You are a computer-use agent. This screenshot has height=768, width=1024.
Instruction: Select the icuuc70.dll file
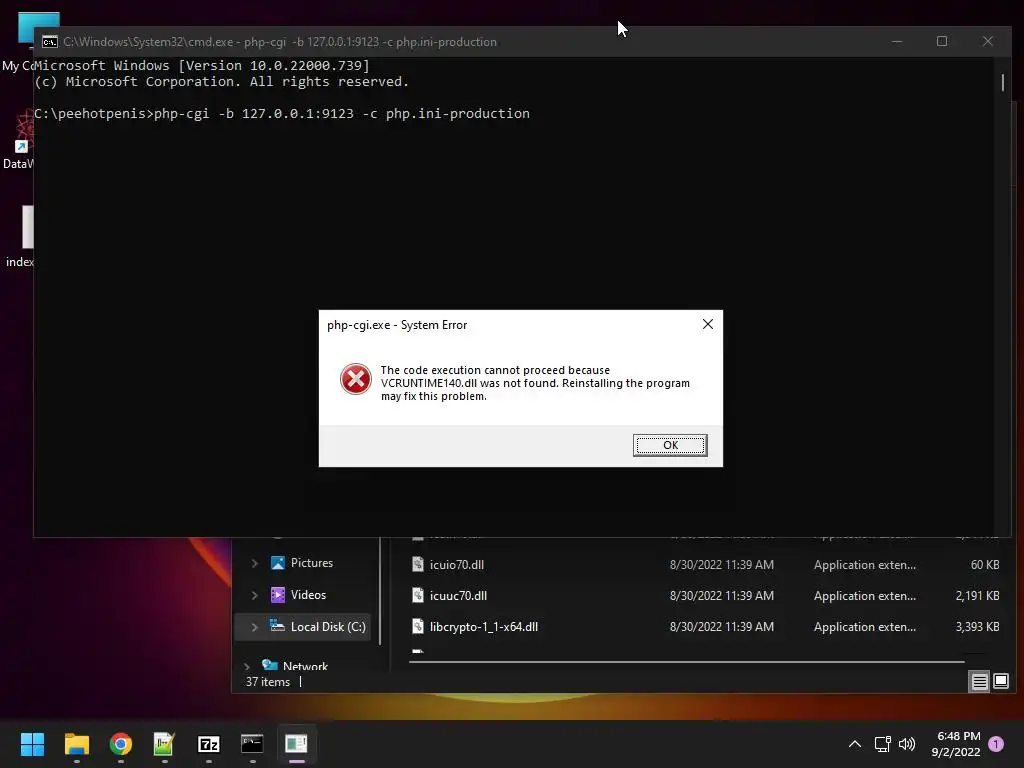point(458,596)
